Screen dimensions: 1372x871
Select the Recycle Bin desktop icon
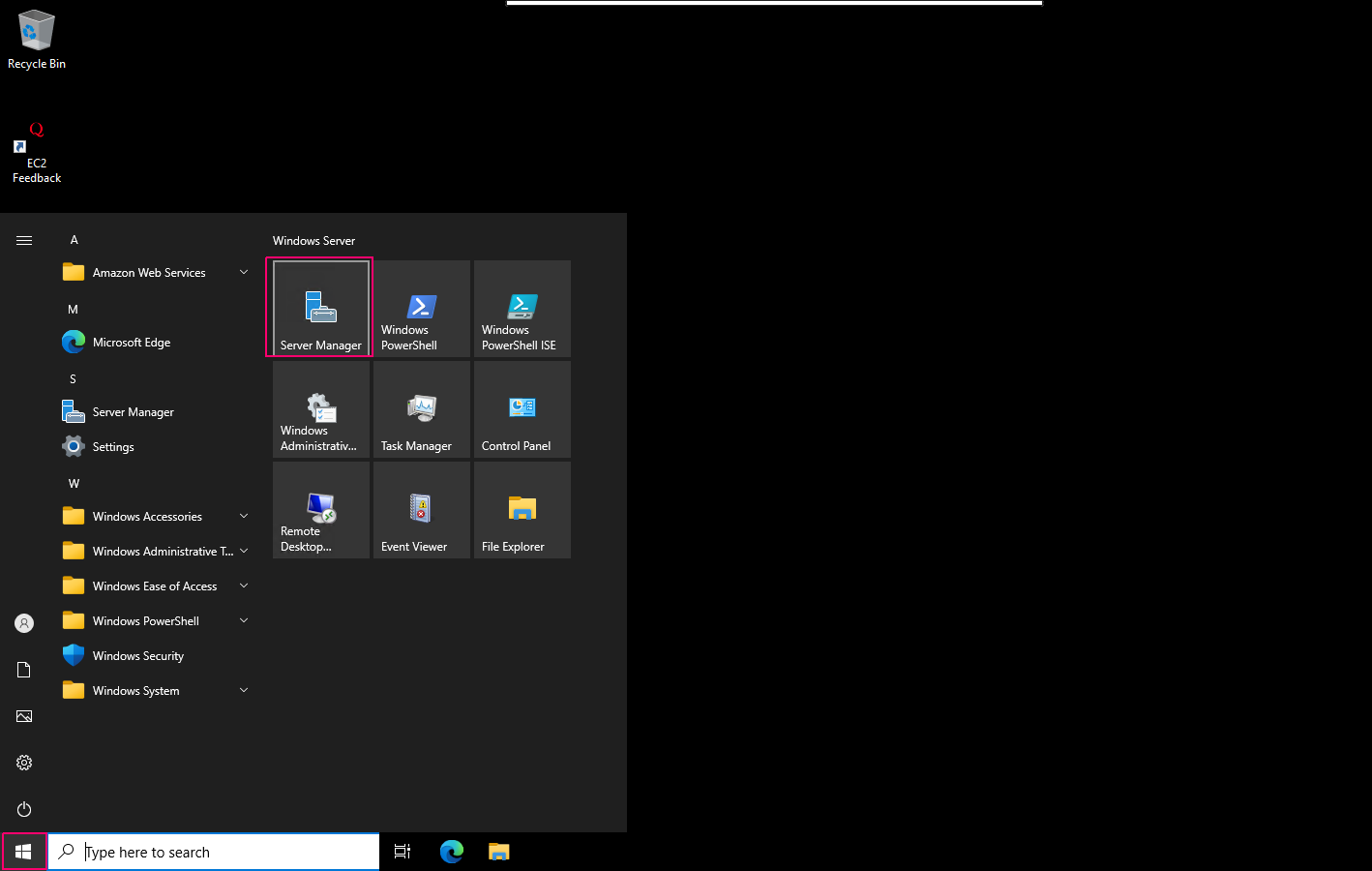pos(37,40)
